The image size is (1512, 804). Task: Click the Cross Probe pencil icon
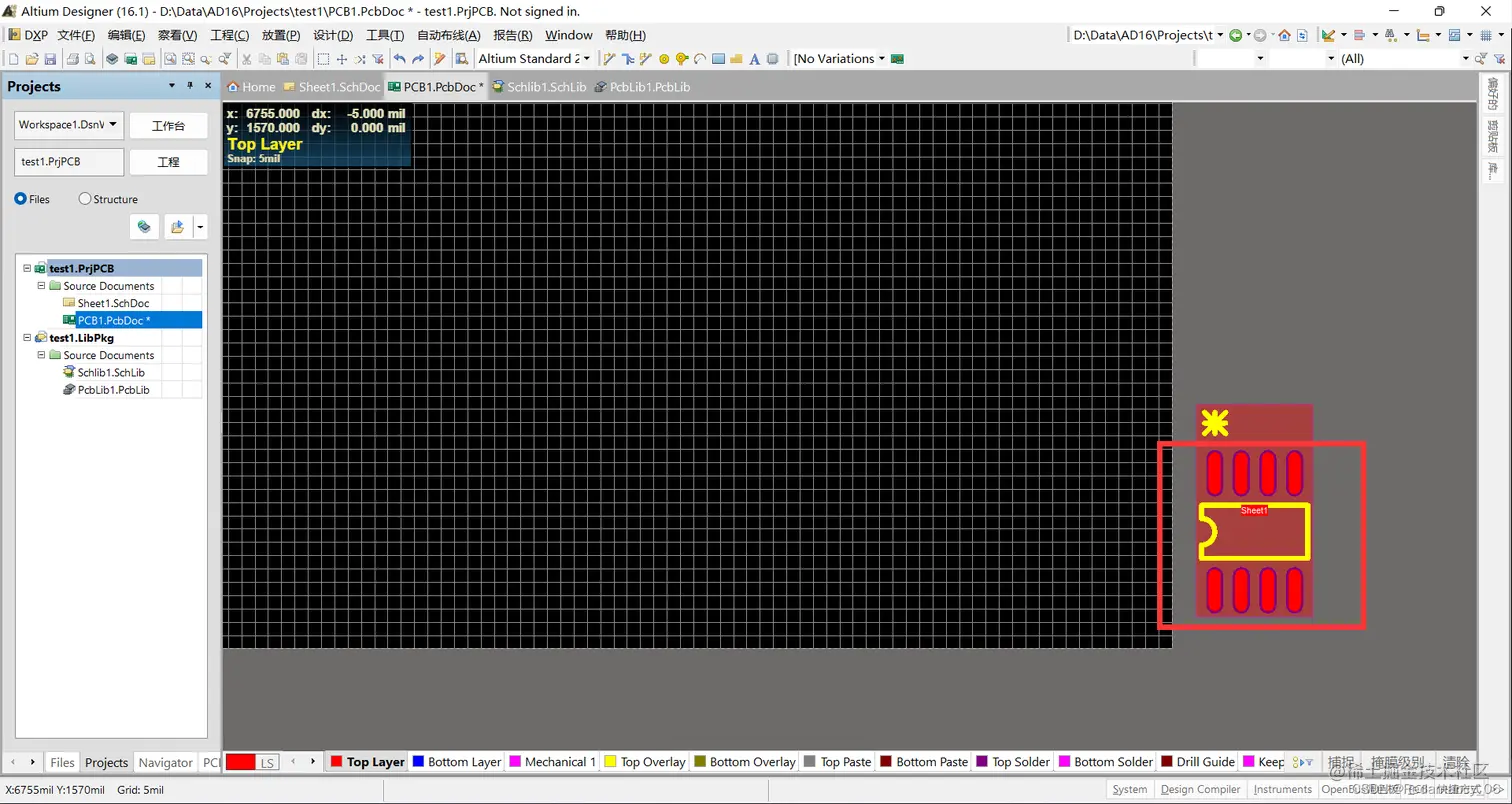[x=440, y=59]
